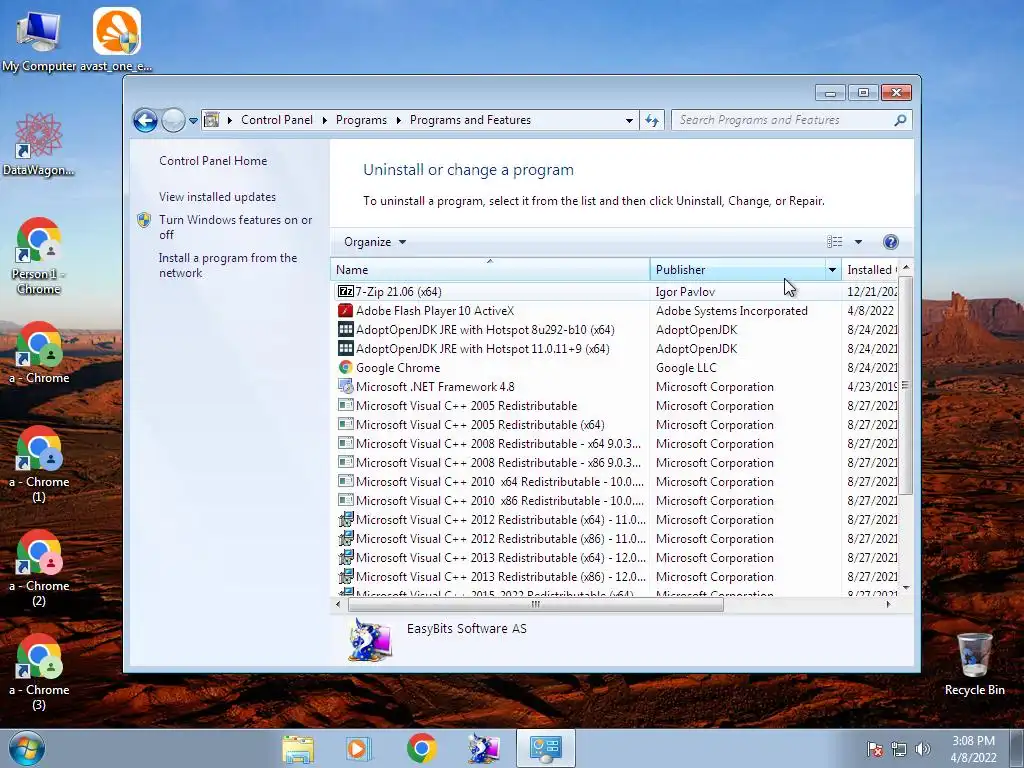Screen dimensions: 1024x768
Task: Sort by the Installed On column header
Action: click(x=871, y=270)
